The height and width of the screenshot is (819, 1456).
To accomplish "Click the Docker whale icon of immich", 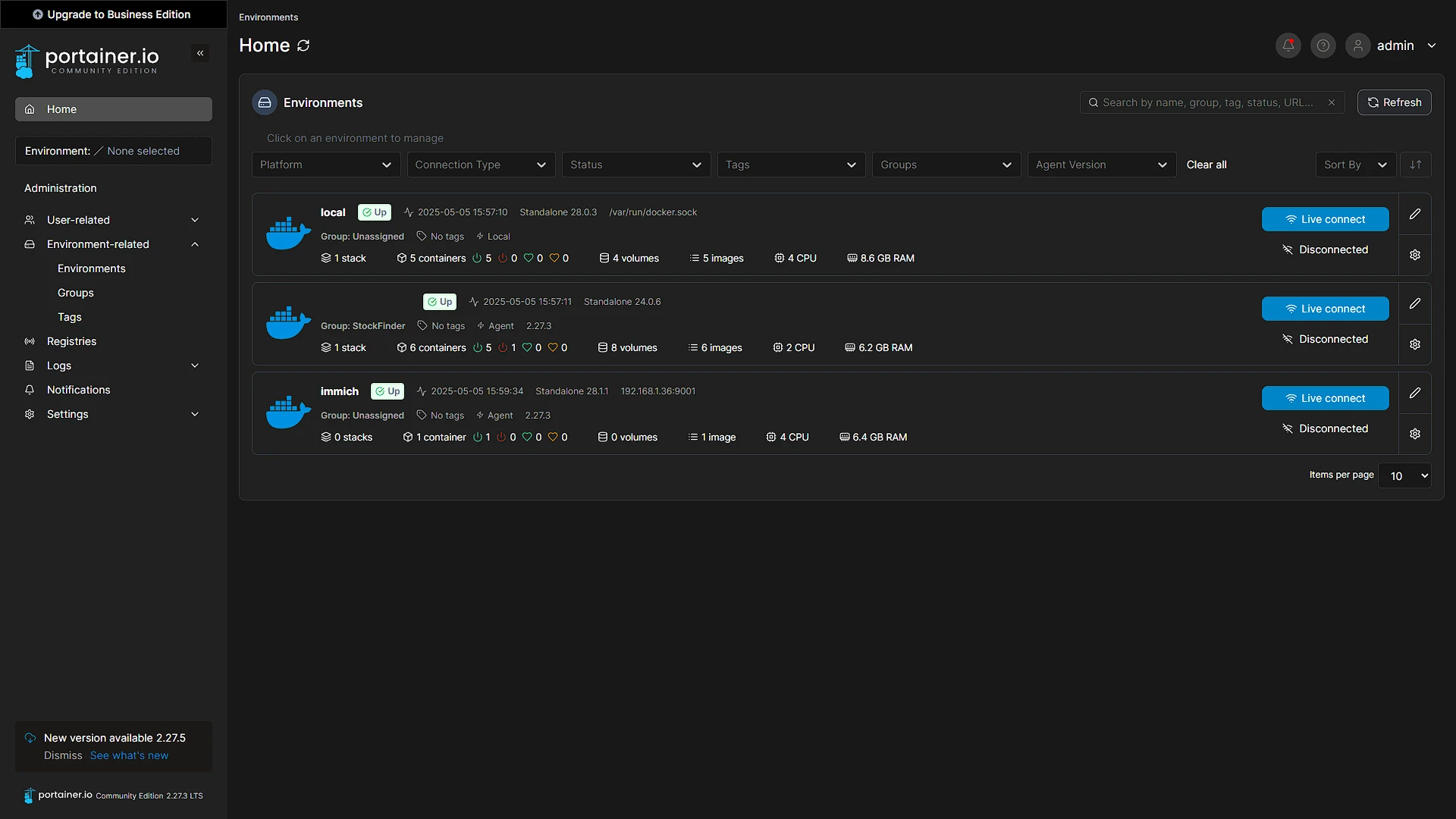I will coord(288,413).
